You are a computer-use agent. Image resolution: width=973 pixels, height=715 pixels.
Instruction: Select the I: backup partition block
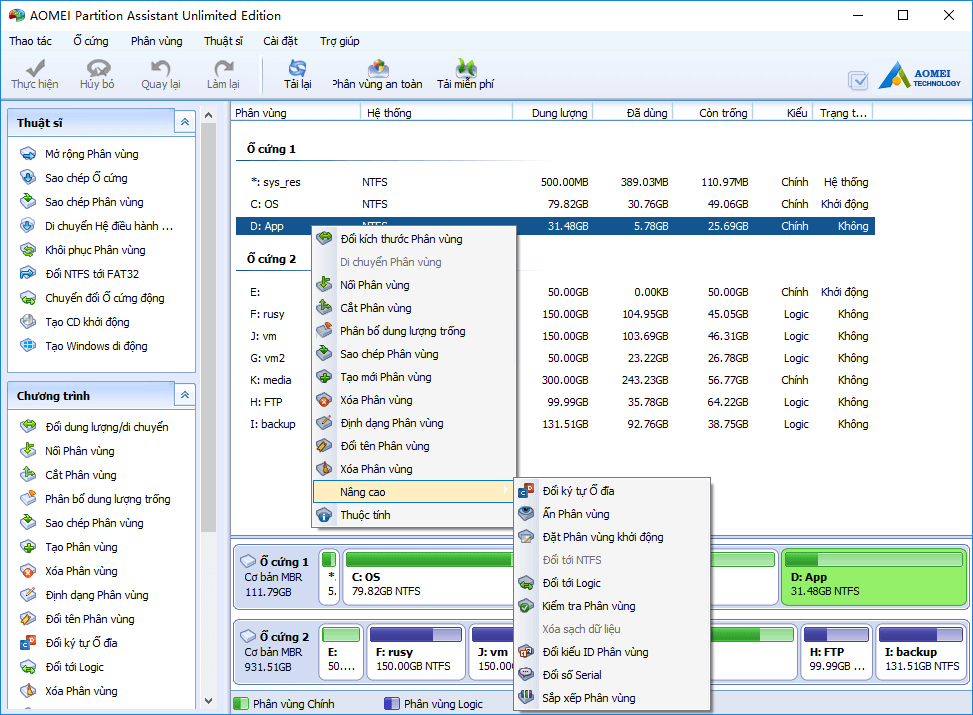tap(921, 652)
